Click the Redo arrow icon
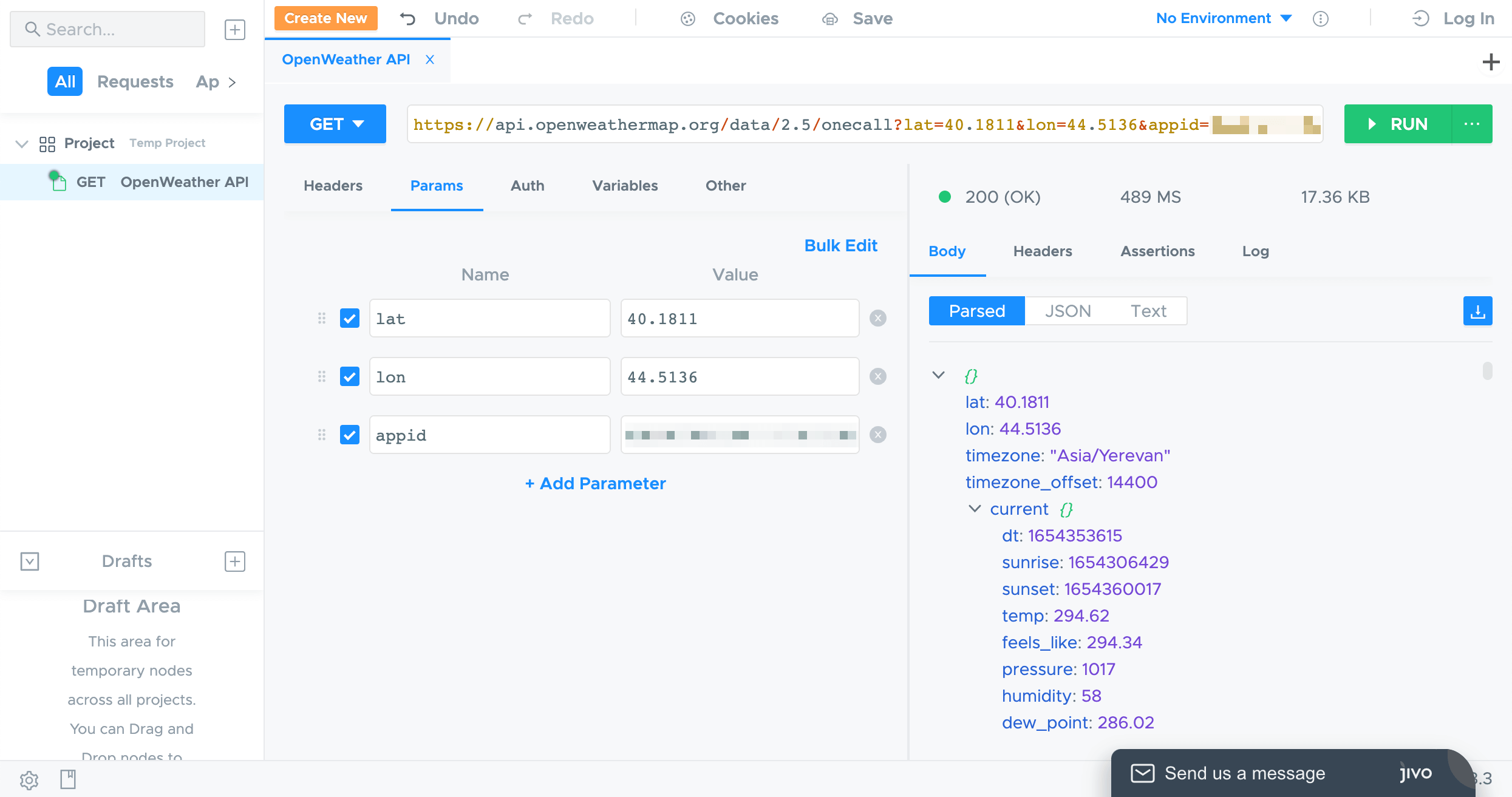Screen dimensions: 1512x797 (525, 19)
